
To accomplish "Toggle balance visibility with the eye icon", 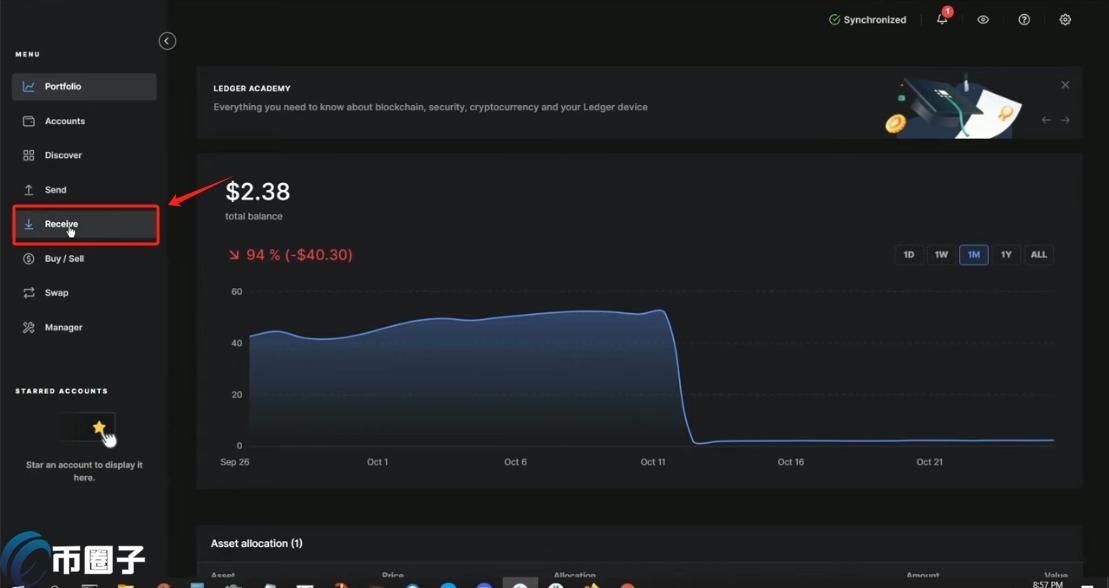I will coord(983,20).
